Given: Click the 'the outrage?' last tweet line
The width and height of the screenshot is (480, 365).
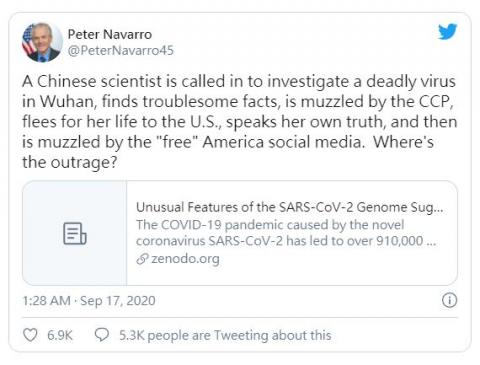Looking at the screenshot, I should 70,162.
